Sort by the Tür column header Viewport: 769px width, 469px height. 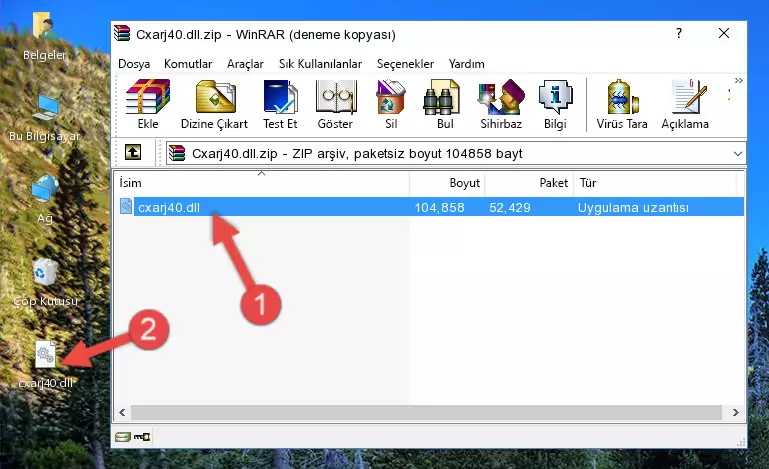655,182
